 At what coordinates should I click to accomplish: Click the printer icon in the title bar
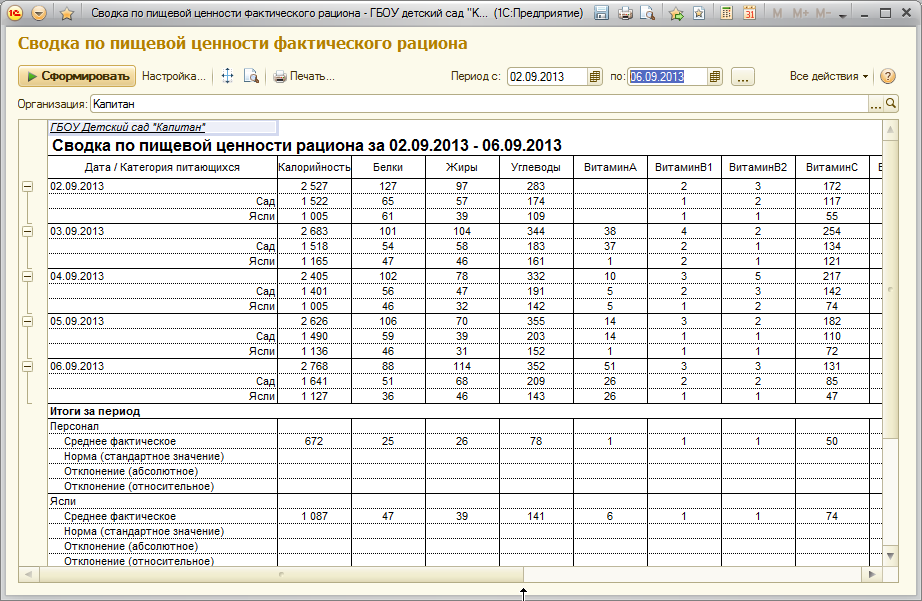pos(625,13)
